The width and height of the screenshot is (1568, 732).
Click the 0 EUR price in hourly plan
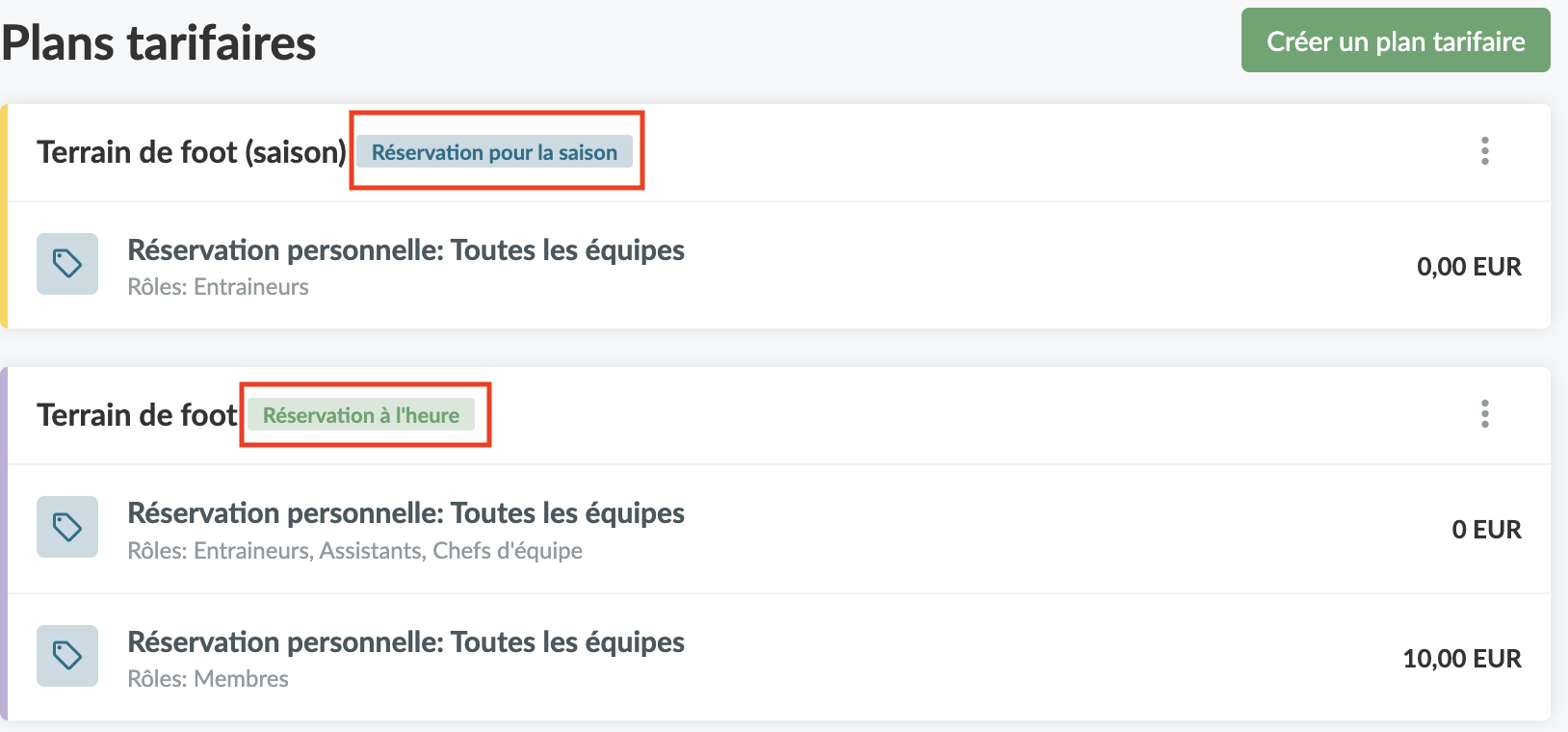1486,530
